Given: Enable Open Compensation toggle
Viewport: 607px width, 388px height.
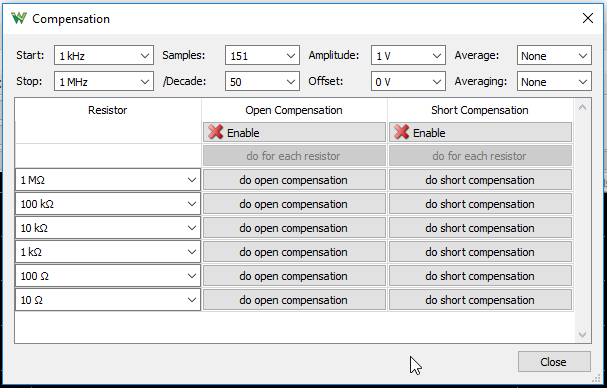Looking at the screenshot, I should [x=294, y=132].
